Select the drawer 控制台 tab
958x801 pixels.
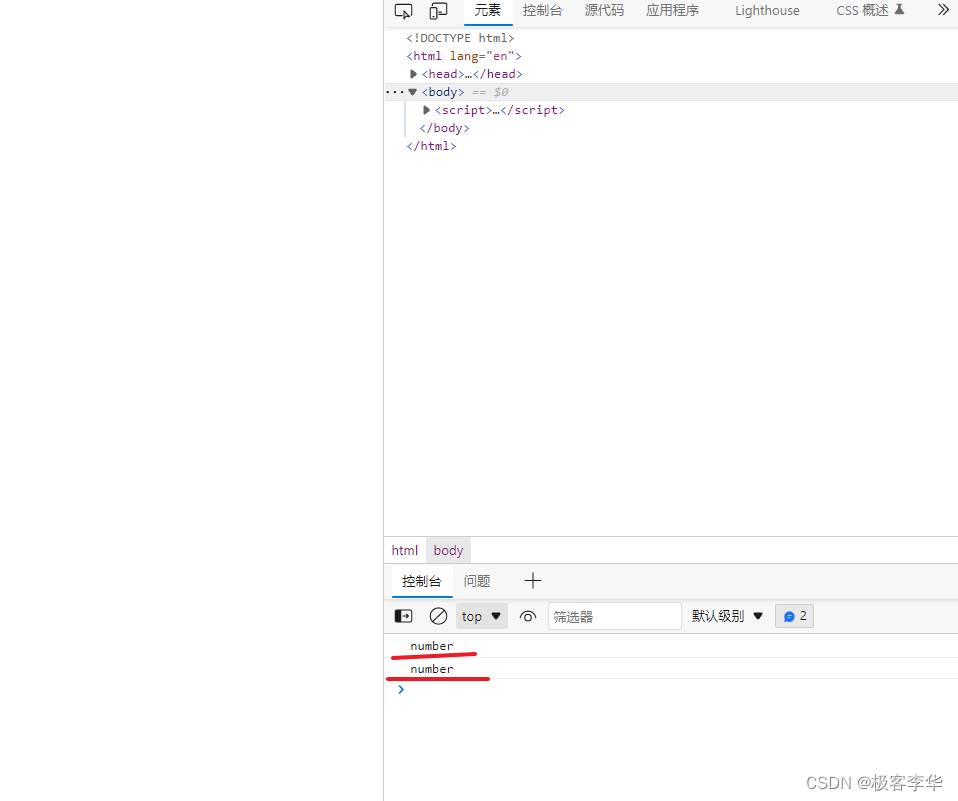pos(422,581)
